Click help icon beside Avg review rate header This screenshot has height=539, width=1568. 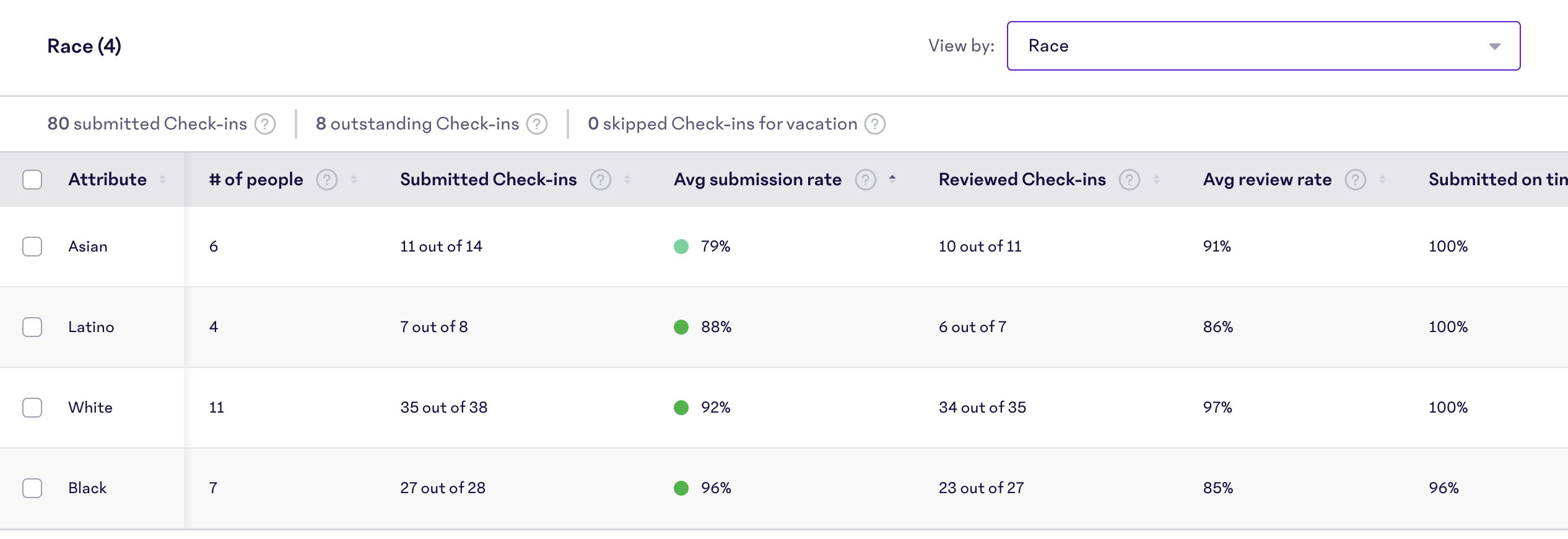click(1356, 180)
